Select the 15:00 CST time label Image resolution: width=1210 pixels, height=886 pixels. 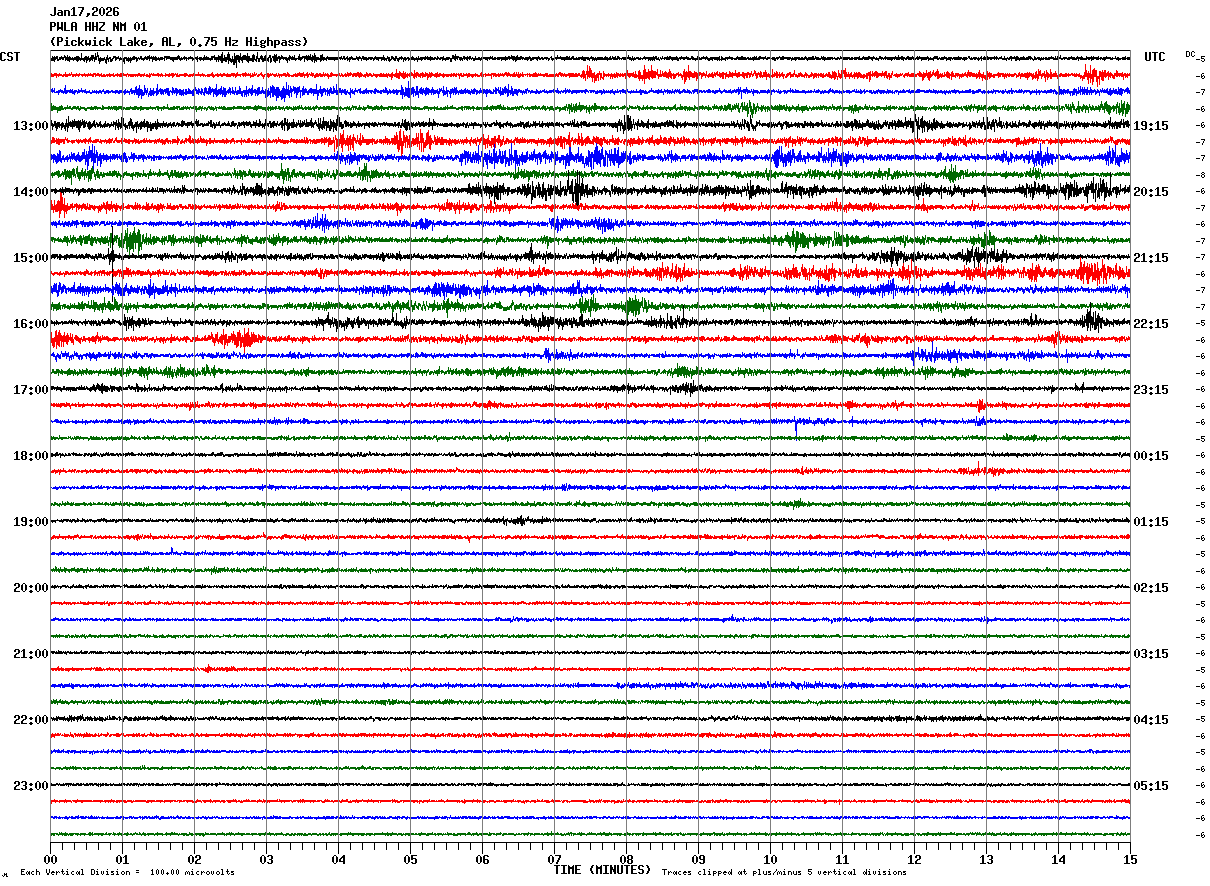pyautogui.click(x=30, y=258)
